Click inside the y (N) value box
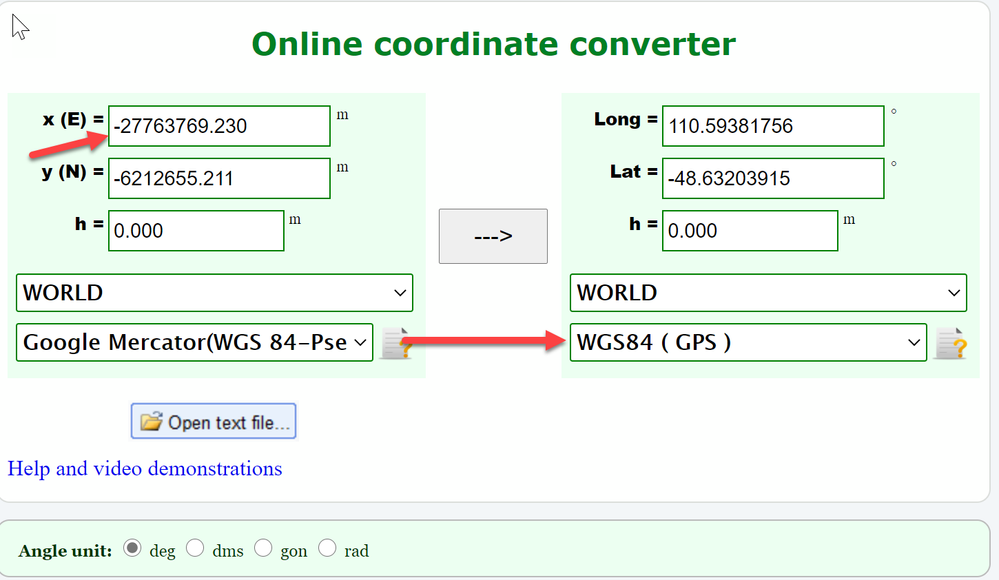The height and width of the screenshot is (580, 999). [x=218, y=178]
